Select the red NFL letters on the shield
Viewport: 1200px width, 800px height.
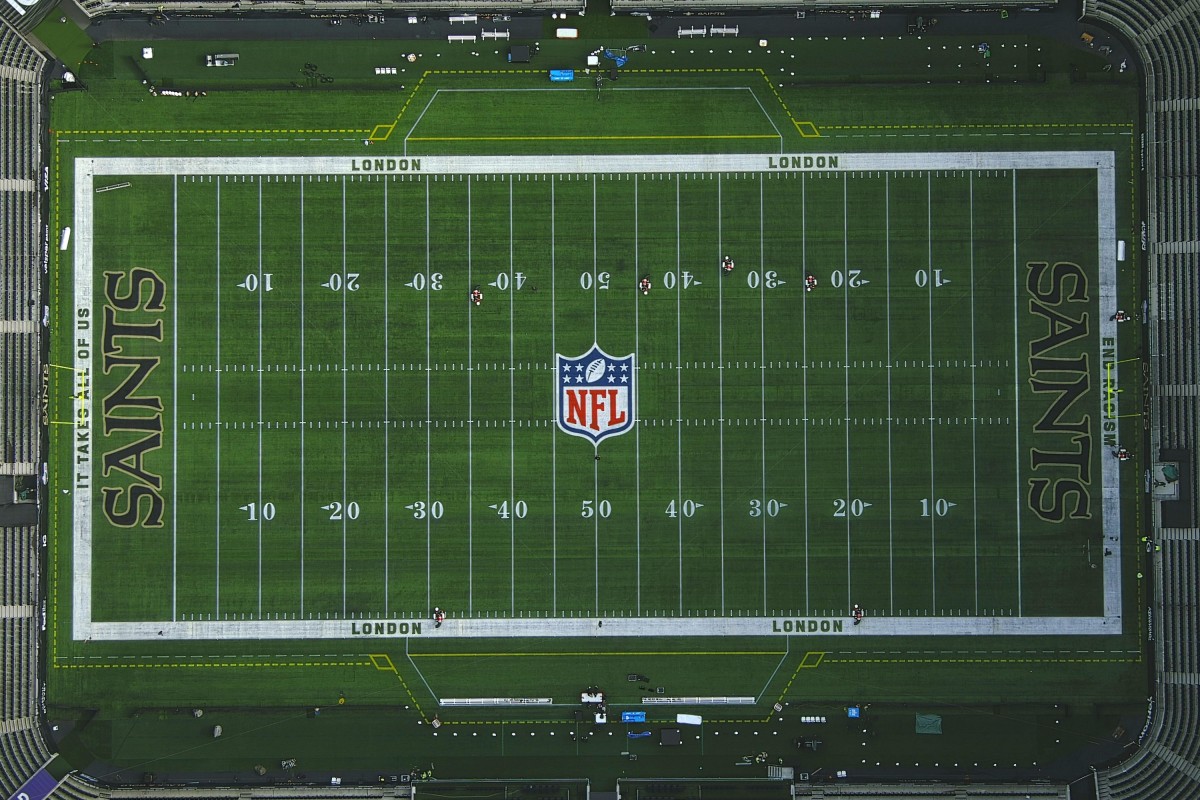(595, 406)
